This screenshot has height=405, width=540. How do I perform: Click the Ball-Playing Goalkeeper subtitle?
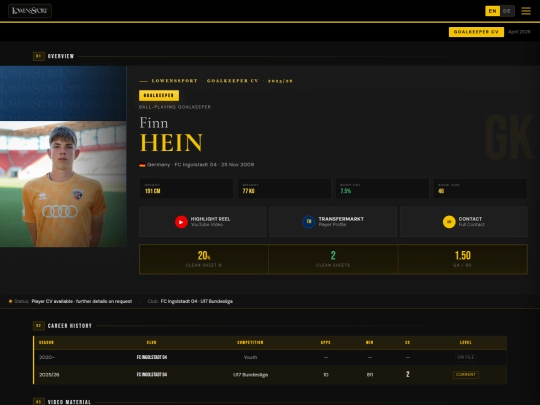[175, 107]
